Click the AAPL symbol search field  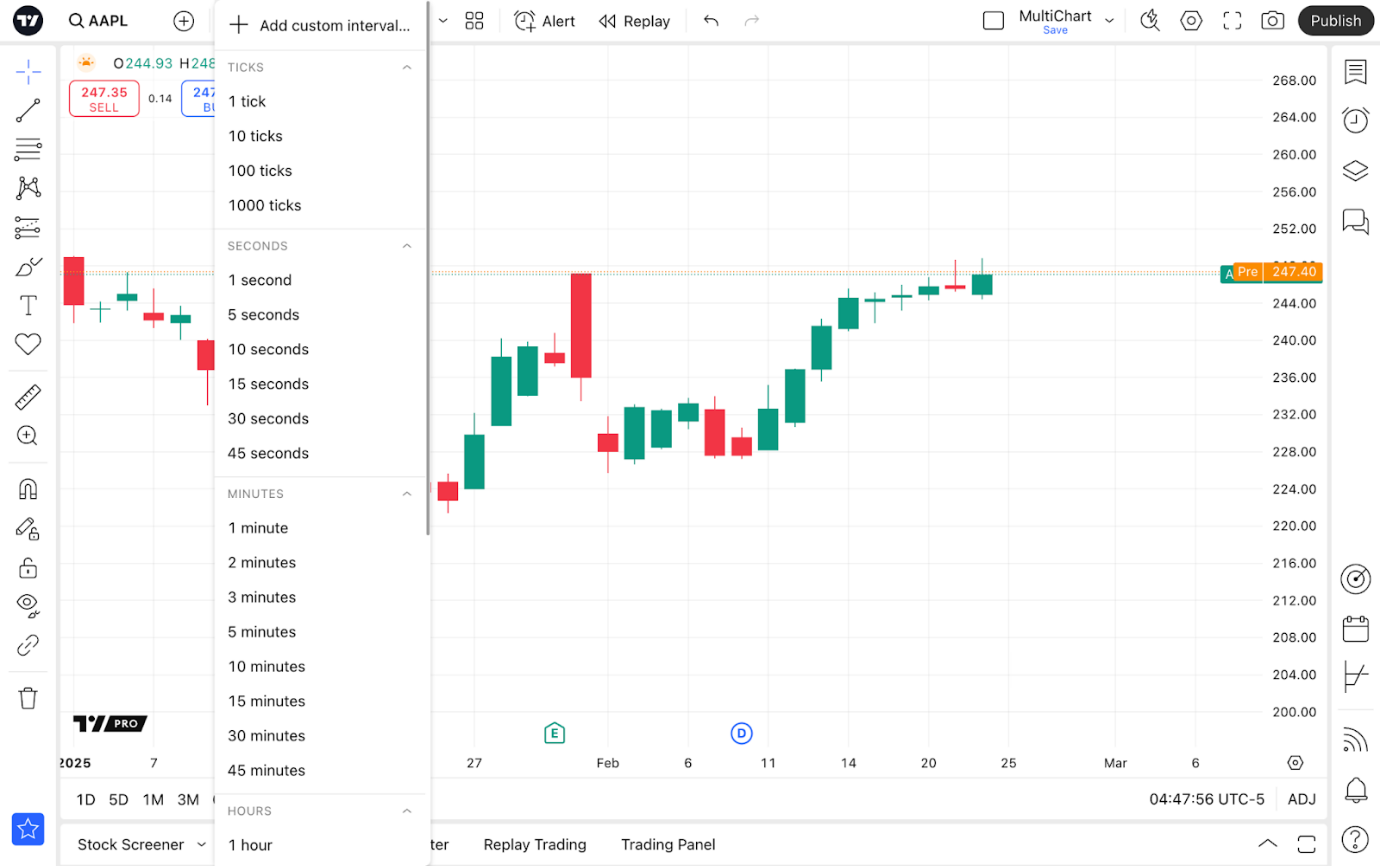point(99,21)
